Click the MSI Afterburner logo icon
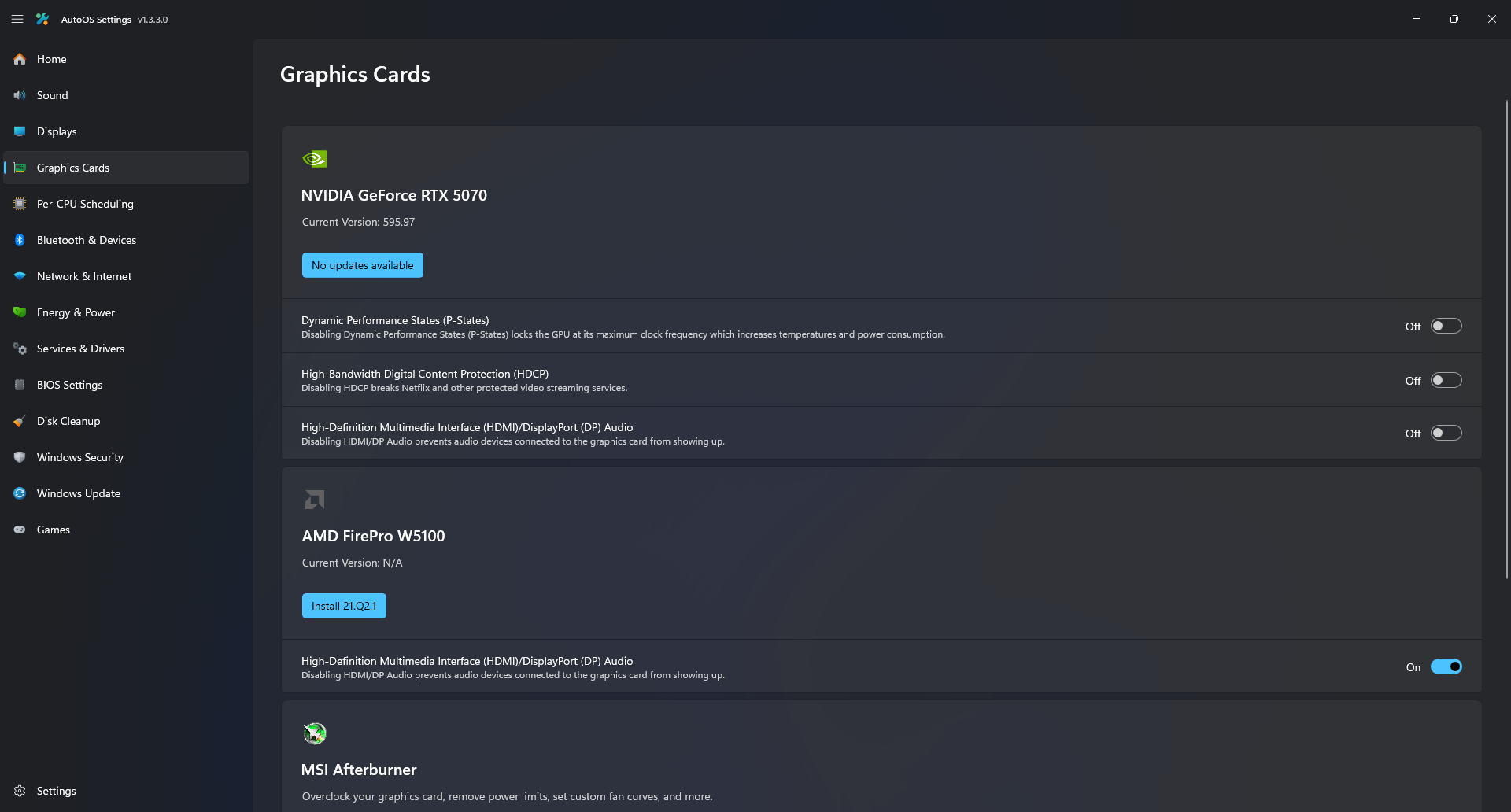The height and width of the screenshot is (812, 1511). point(315,733)
